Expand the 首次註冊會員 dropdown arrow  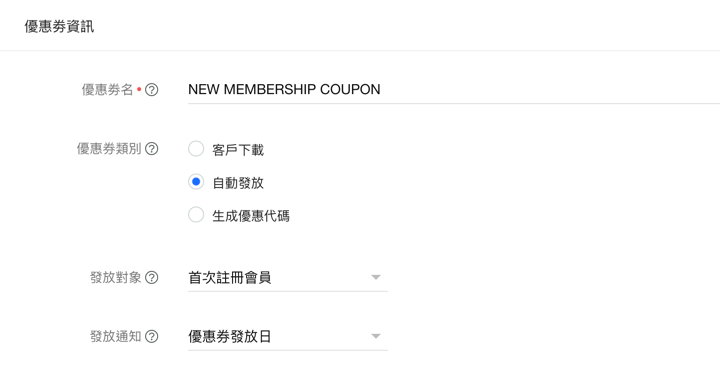376,277
